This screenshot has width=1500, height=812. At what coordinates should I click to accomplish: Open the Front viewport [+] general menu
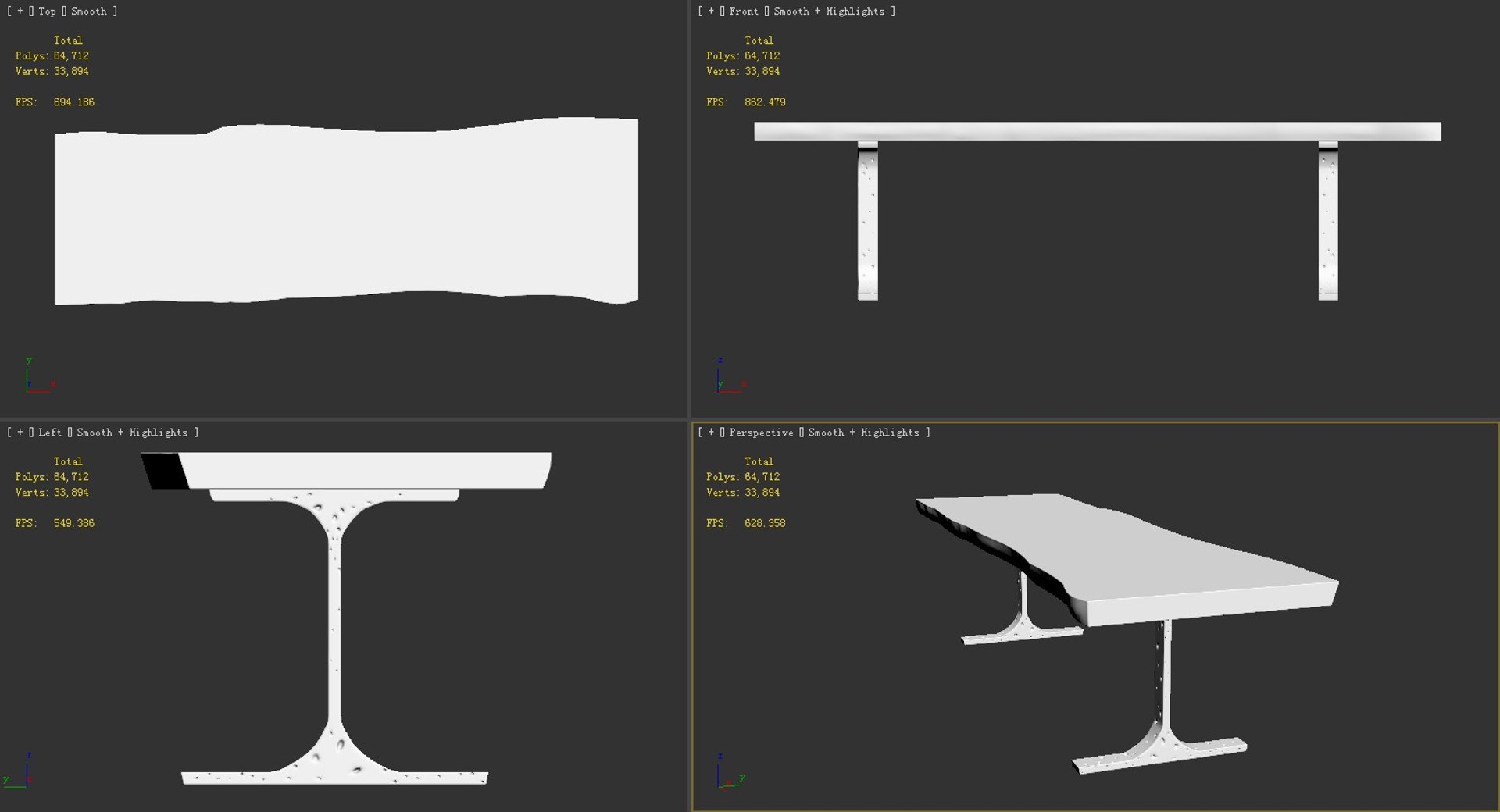pyautogui.click(x=711, y=11)
